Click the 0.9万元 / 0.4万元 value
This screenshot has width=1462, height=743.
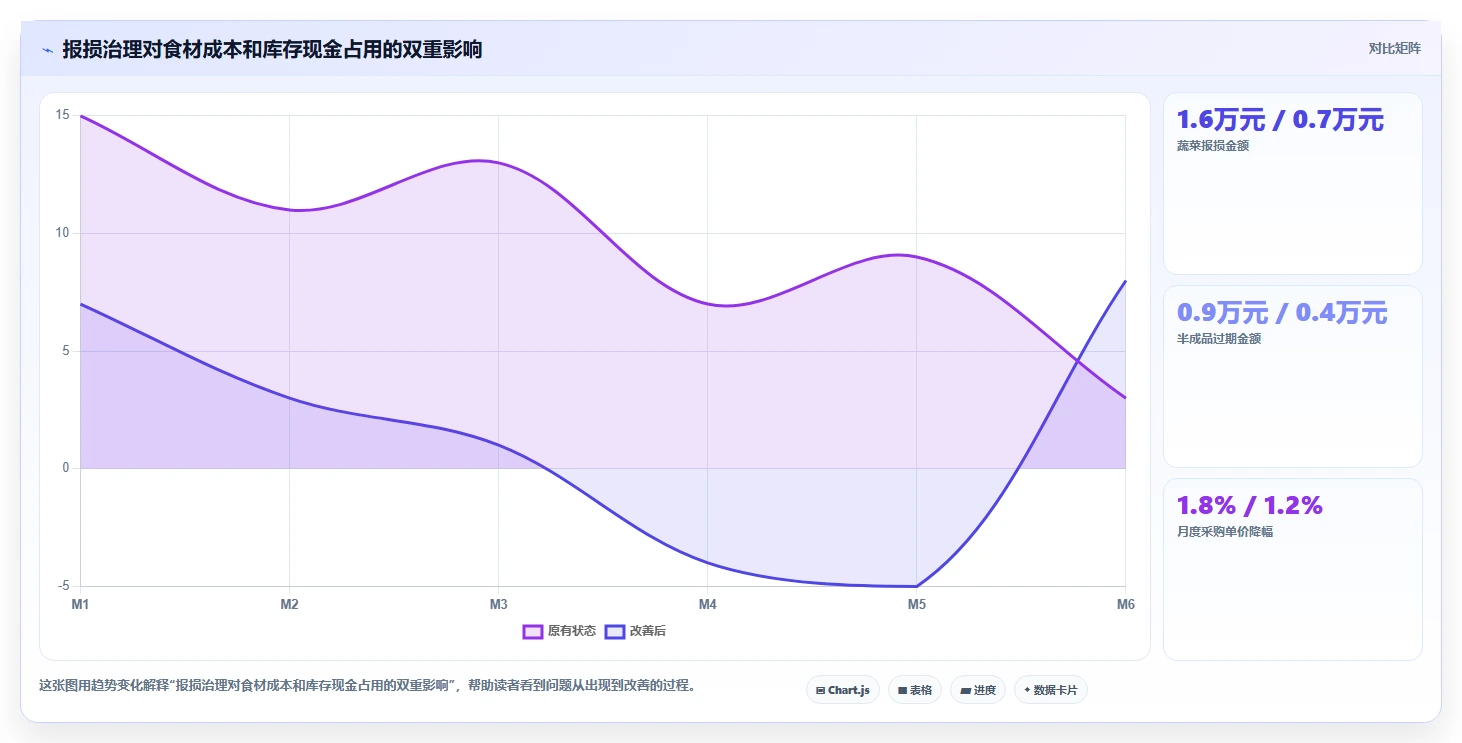(1282, 313)
